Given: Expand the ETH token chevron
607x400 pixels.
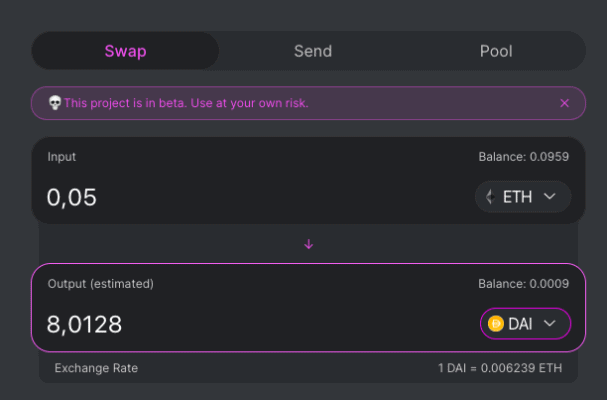Looking at the screenshot, I should [x=550, y=196].
